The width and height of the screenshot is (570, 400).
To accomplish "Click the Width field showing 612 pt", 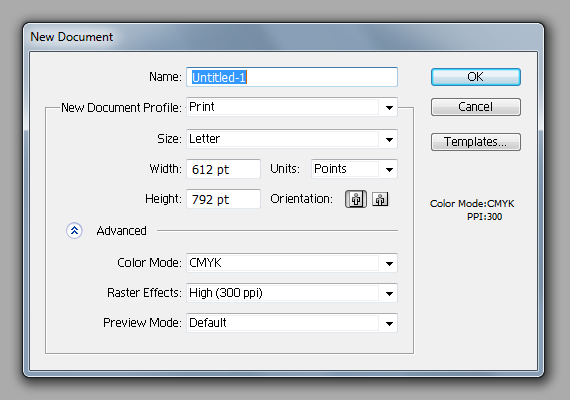I will (224, 169).
